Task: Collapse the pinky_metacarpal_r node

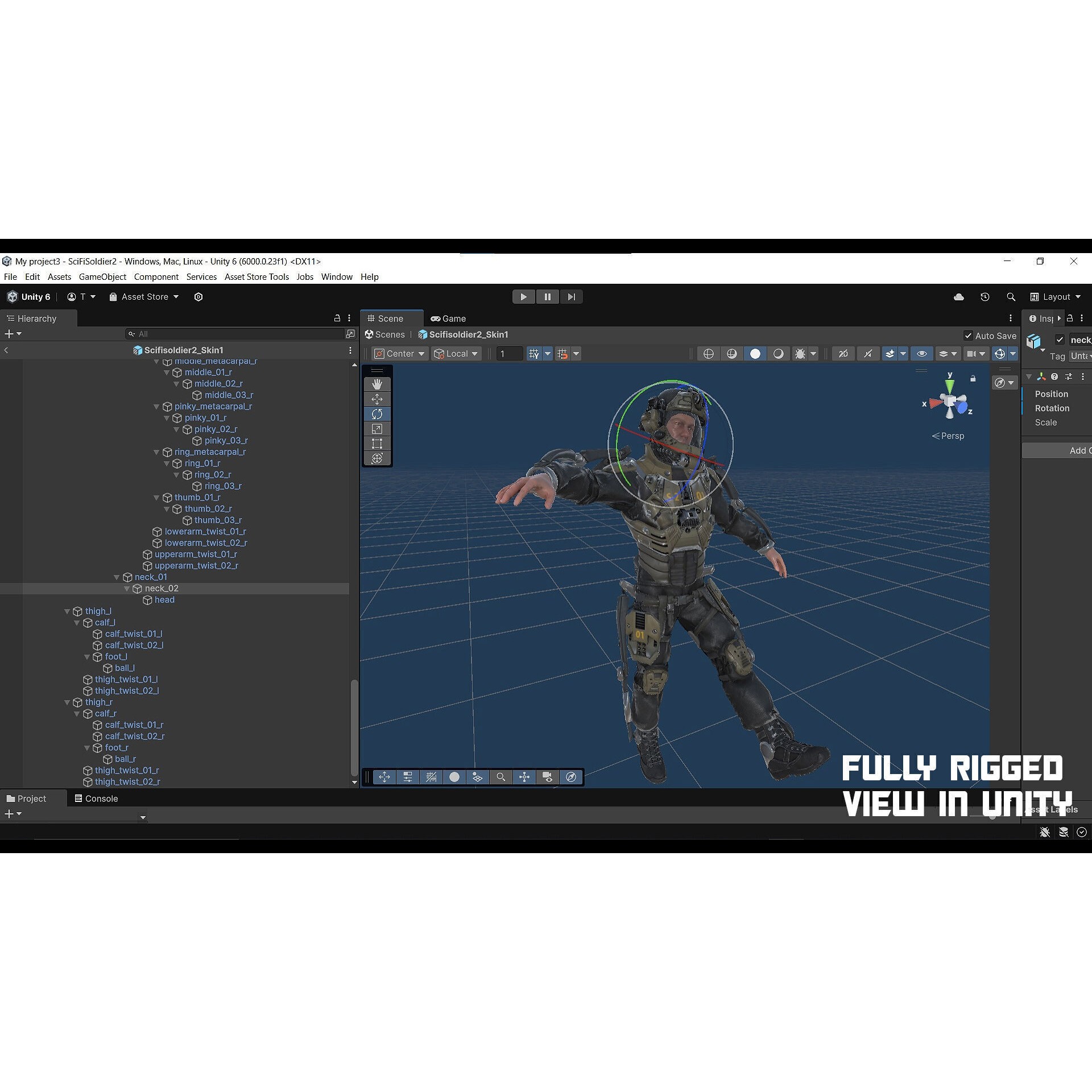Action: 156,407
